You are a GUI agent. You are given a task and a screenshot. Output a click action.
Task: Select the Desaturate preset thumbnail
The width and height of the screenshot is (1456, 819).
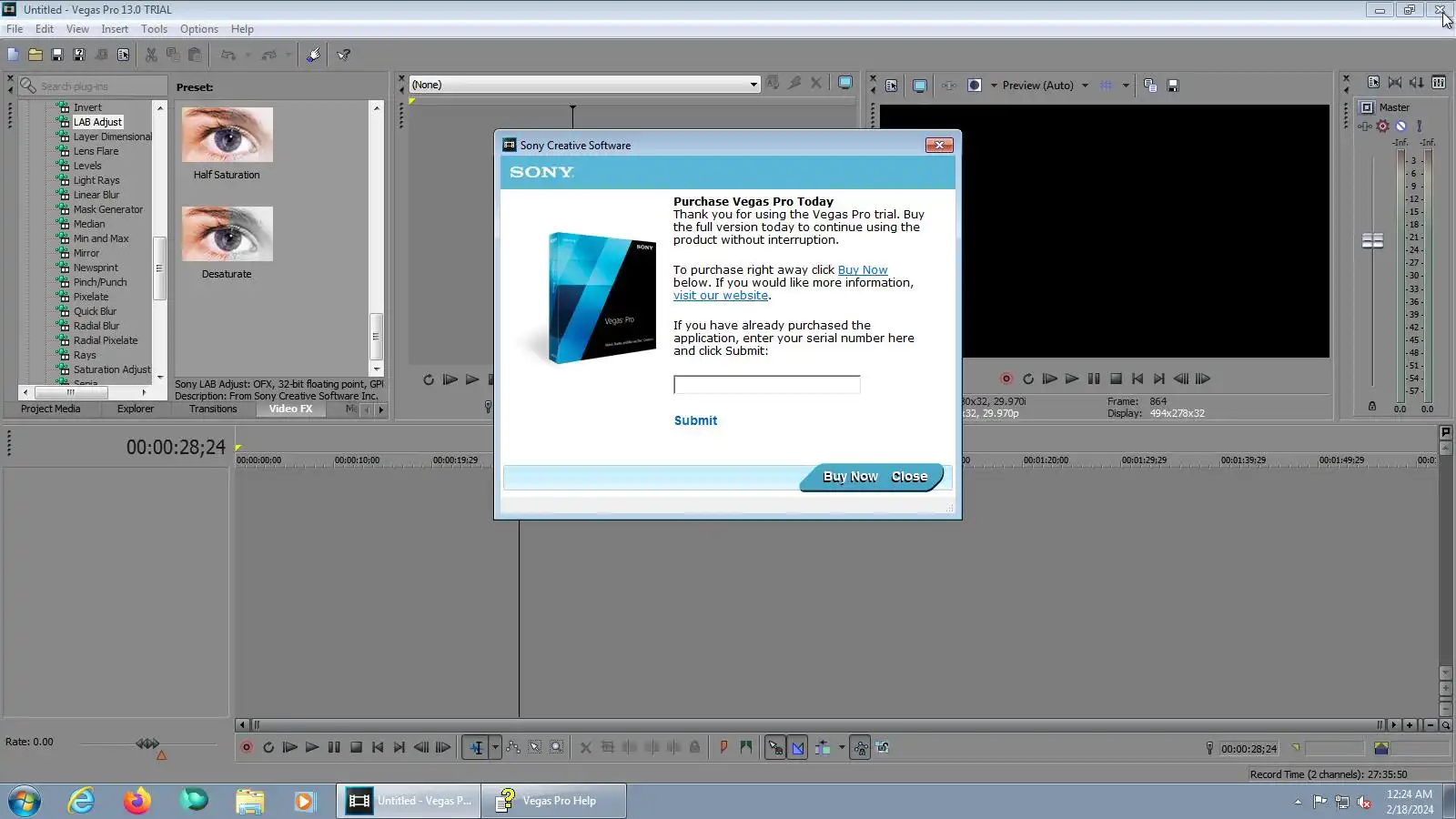click(227, 234)
